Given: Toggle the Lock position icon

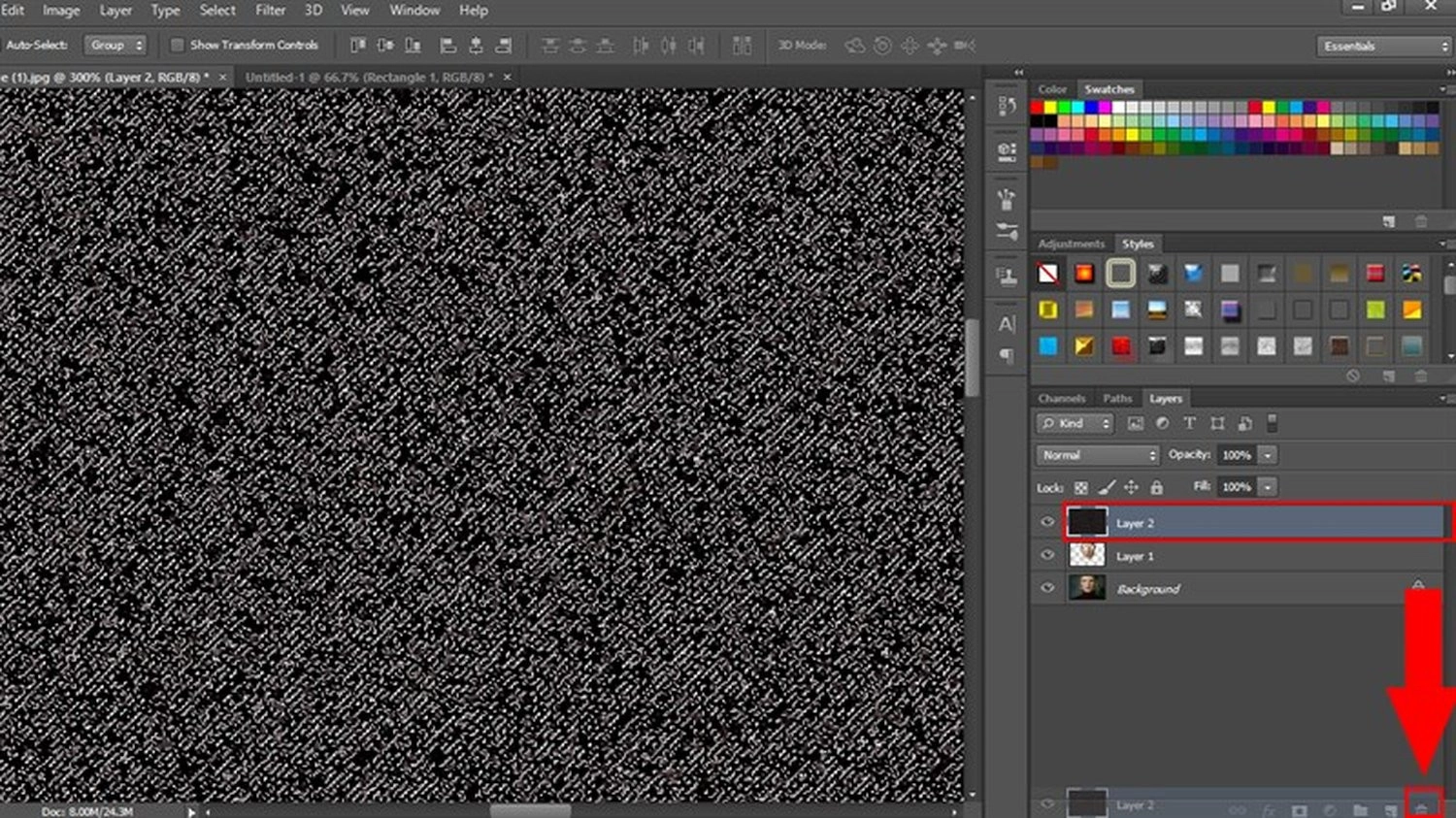Looking at the screenshot, I should click(x=1132, y=487).
